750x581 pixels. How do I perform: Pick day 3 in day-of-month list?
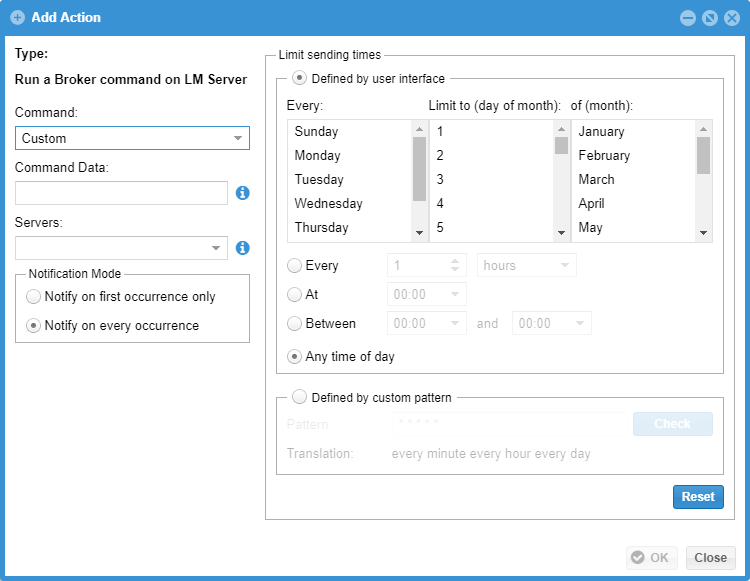[440, 180]
